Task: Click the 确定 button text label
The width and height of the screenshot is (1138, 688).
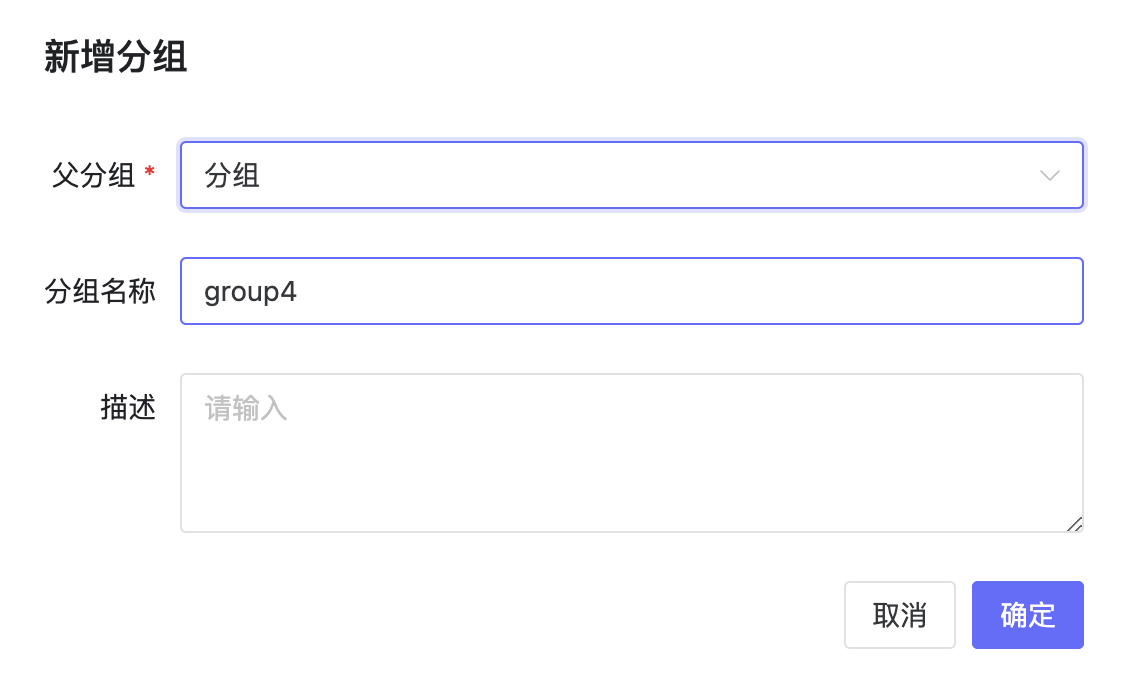Action: [1027, 615]
